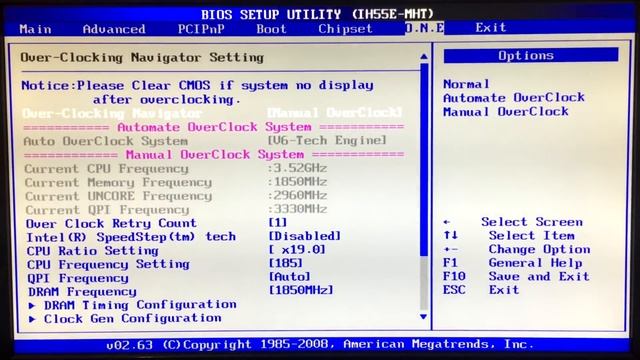Click F1 General Help entry
Image resolution: width=640 pixels, height=360 pixels.
coord(513,263)
